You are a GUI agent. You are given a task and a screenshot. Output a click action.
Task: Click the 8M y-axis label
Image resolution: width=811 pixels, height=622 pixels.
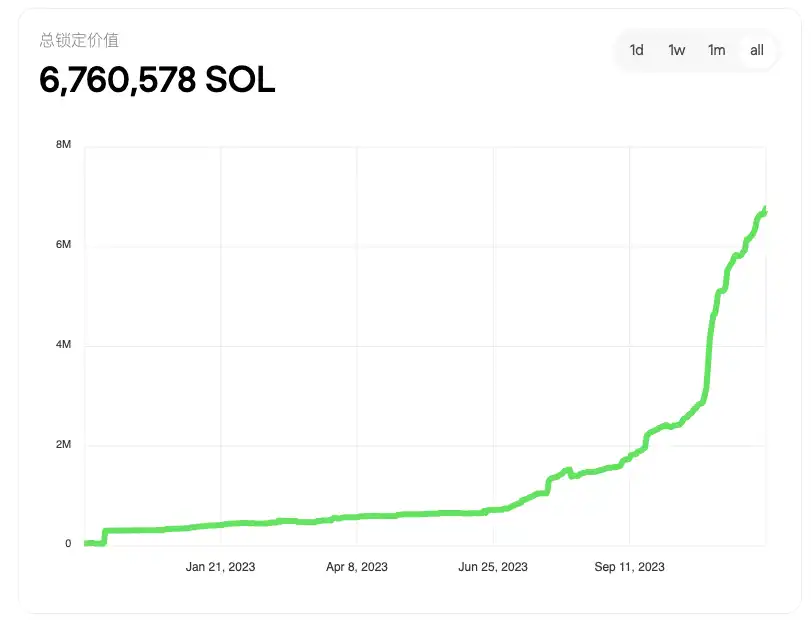click(x=64, y=145)
